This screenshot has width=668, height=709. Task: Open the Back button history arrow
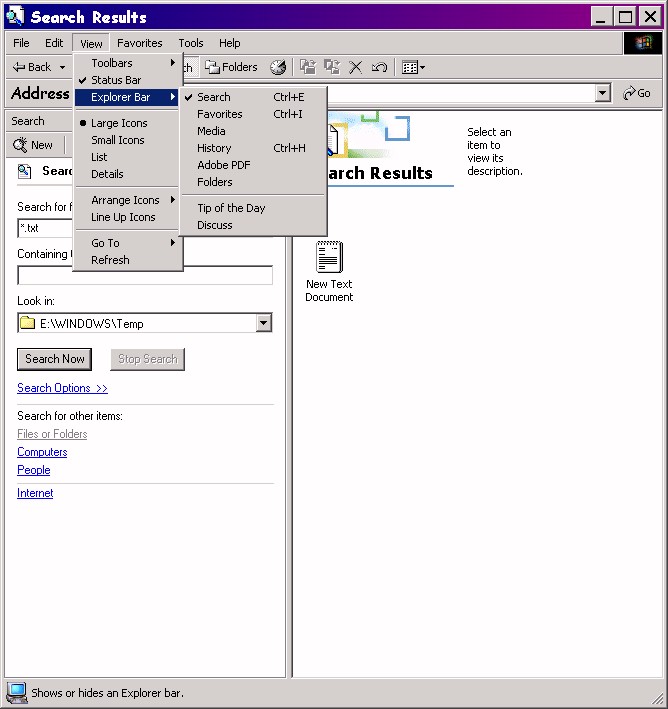click(62, 67)
